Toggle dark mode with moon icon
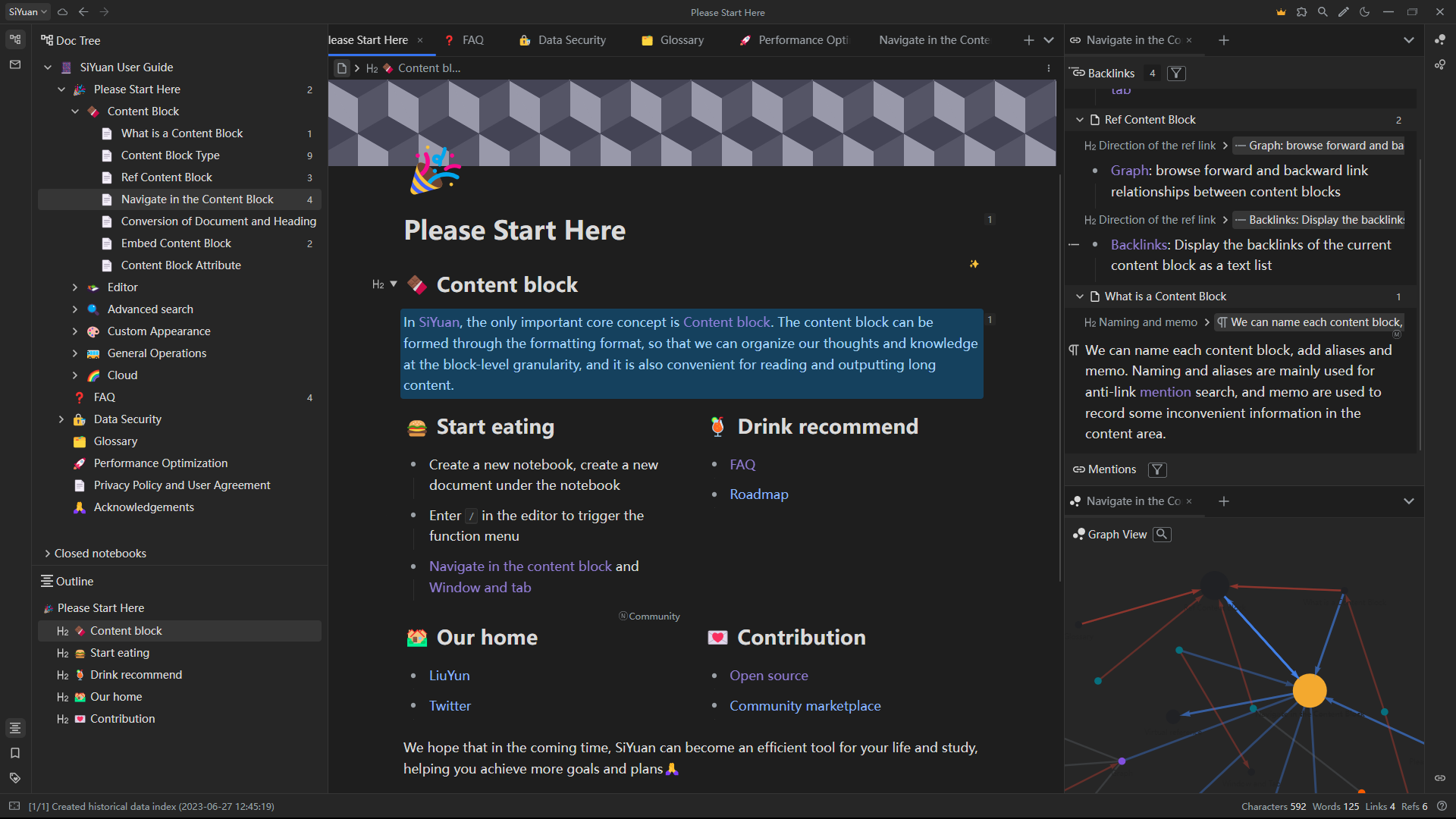This screenshot has height=819, width=1456. tap(1365, 12)
